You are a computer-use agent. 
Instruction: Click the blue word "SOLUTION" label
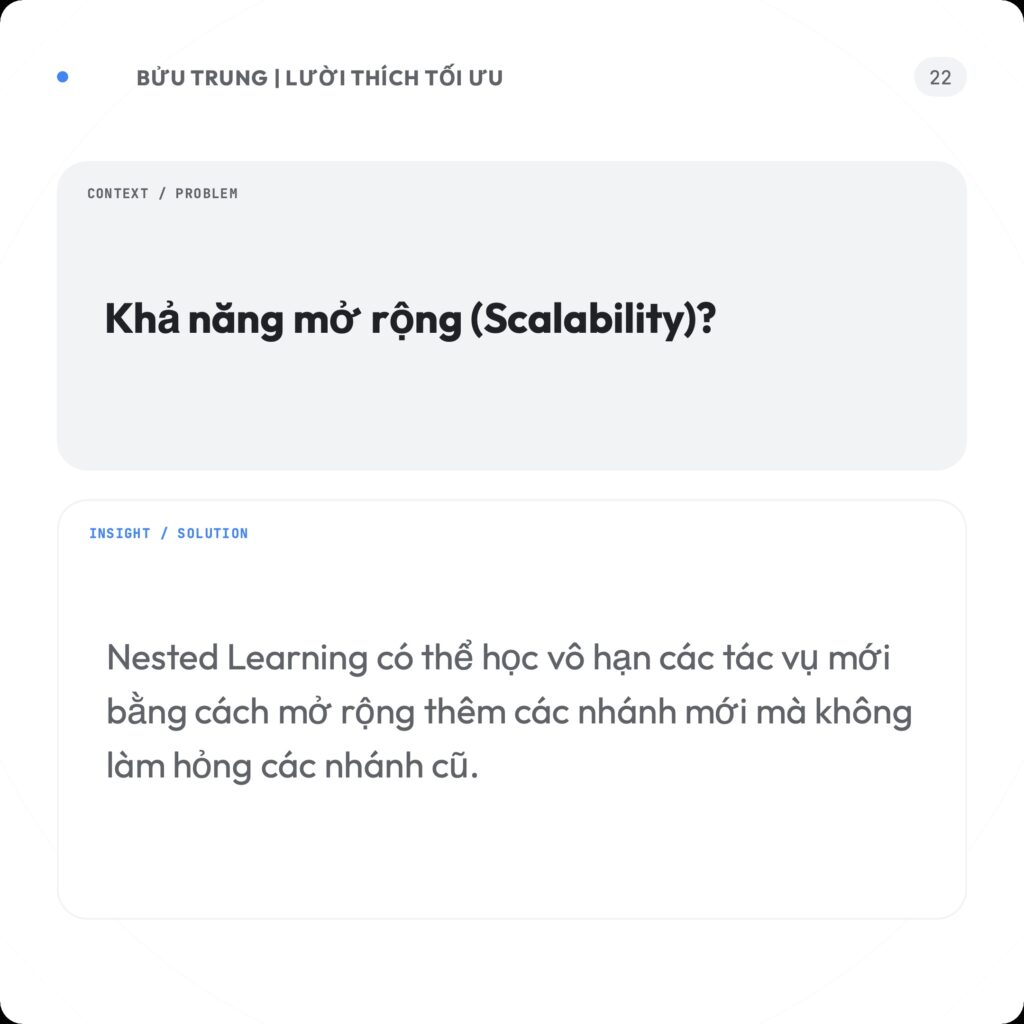(212, 533)
